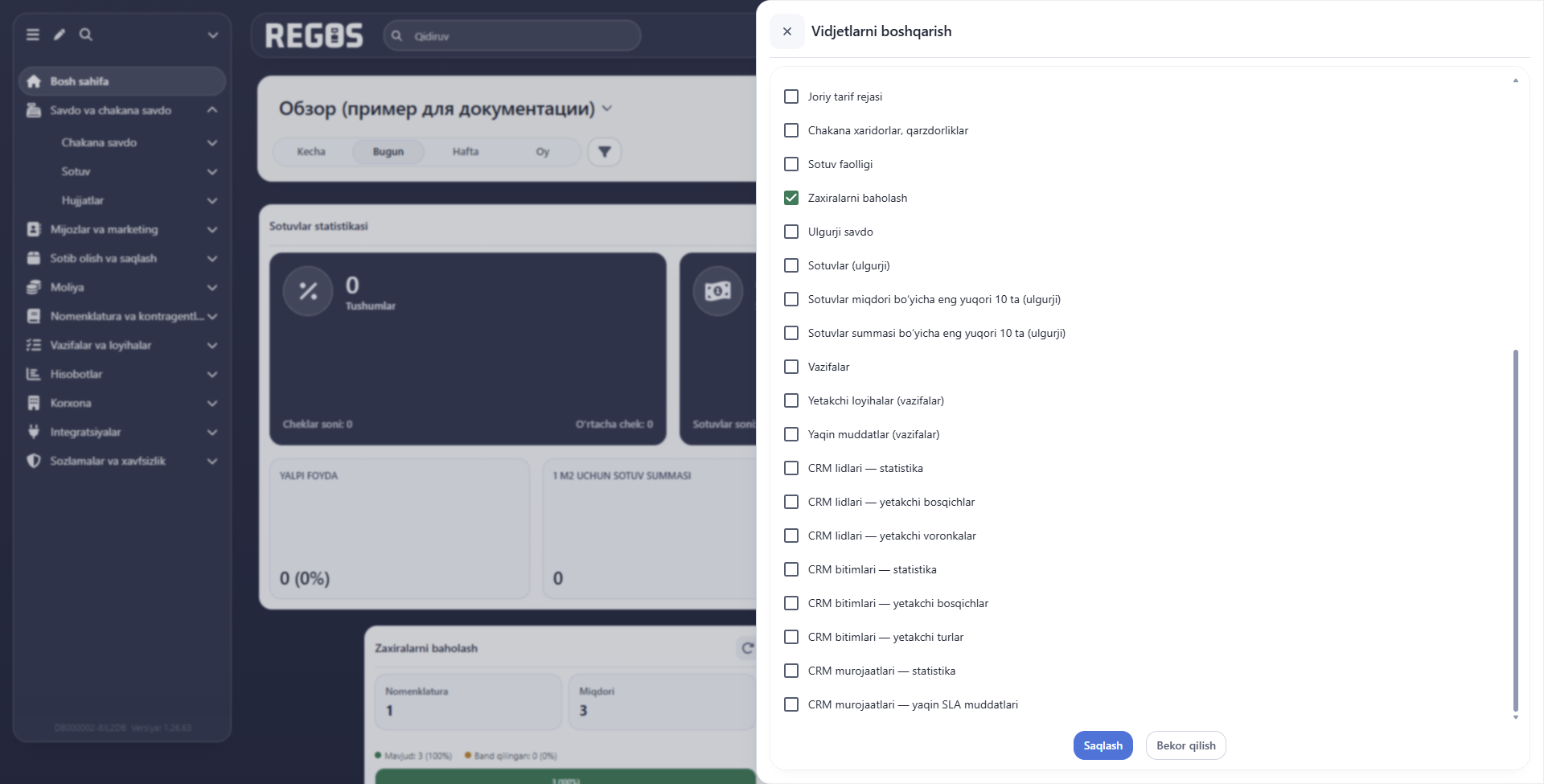Check the Sotuv faolligi checkbox
The image size is (1544, 784).
point(791,164)
